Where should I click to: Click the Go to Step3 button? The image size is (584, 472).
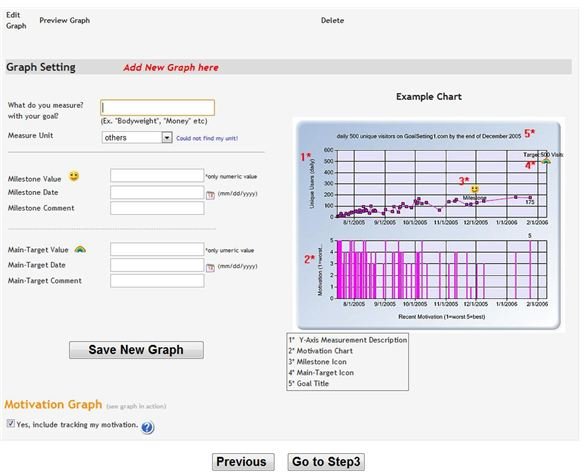[326, 462]
